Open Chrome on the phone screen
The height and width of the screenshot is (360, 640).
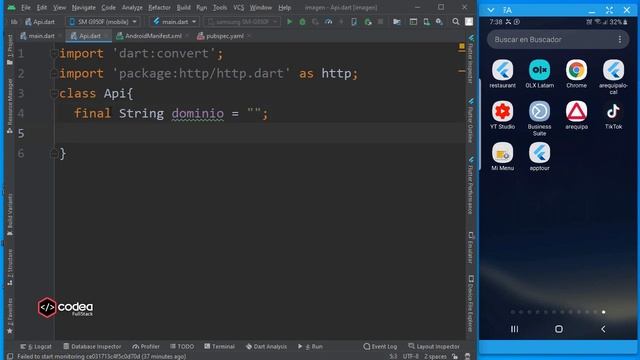click(576, 73)
